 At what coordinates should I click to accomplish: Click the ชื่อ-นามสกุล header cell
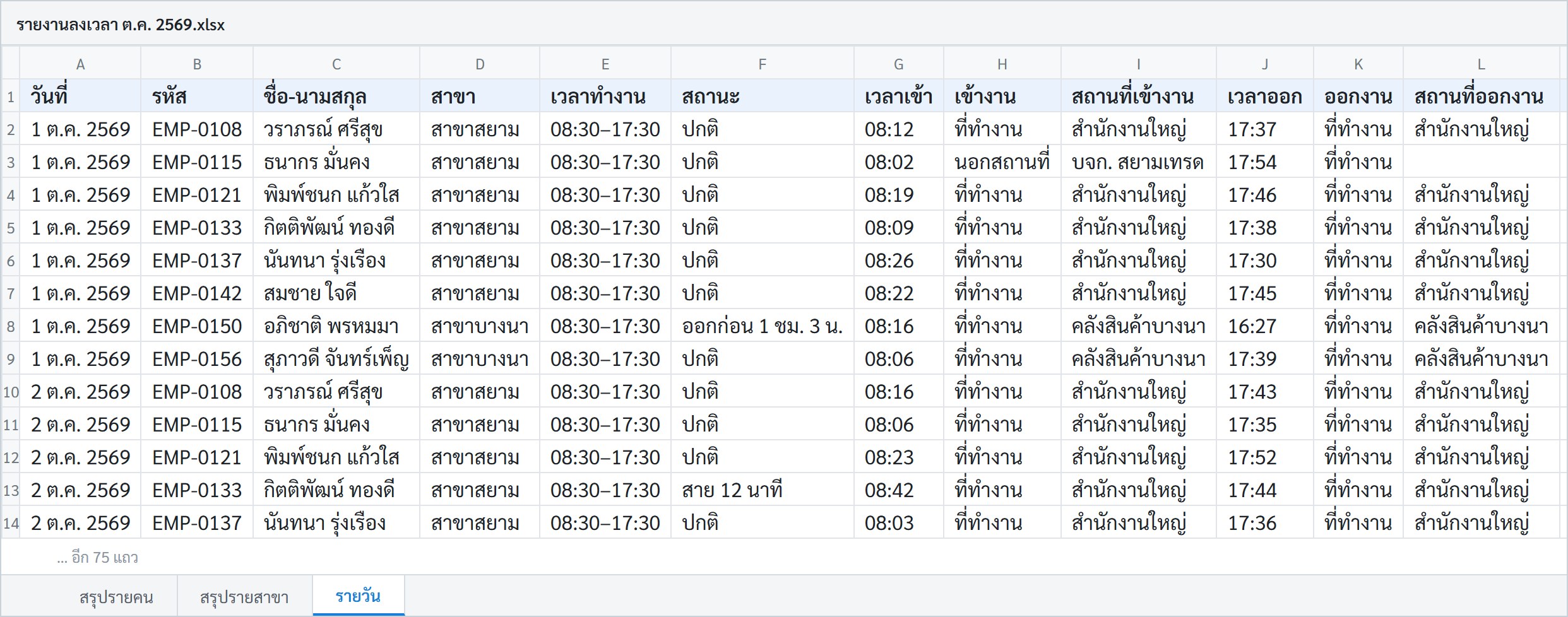(x=336, y=97)
